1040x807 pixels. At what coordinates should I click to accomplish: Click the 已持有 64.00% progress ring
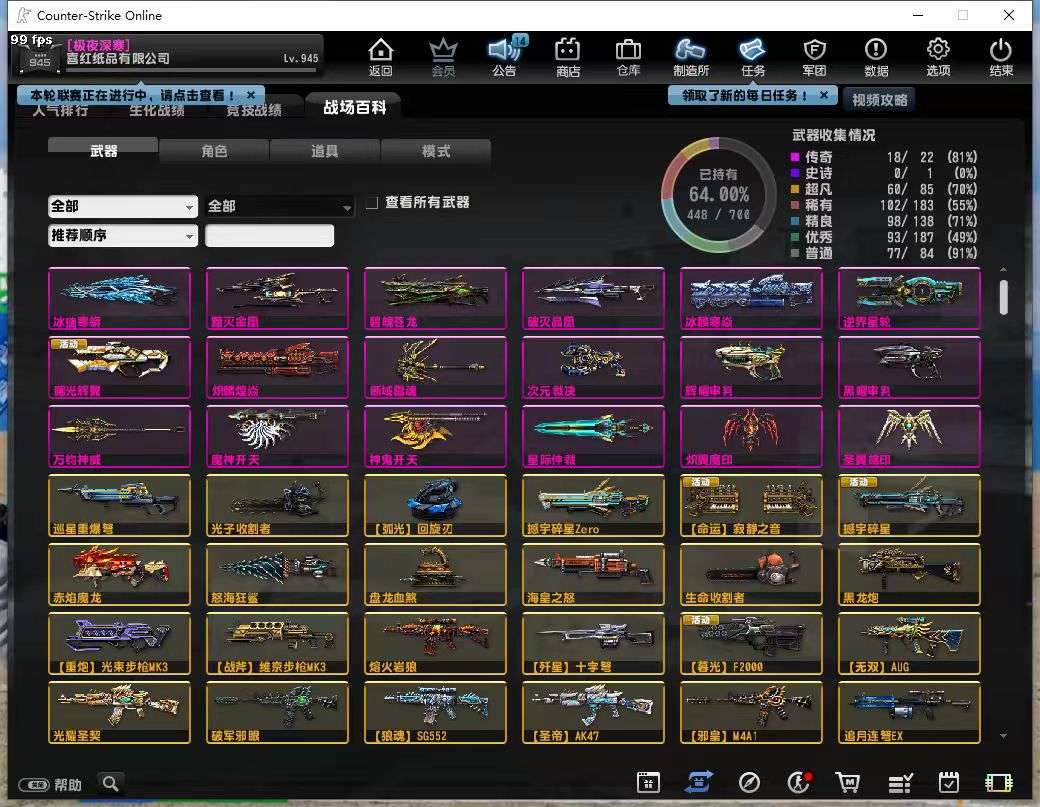pyautogui.click(x=719, y=194)
